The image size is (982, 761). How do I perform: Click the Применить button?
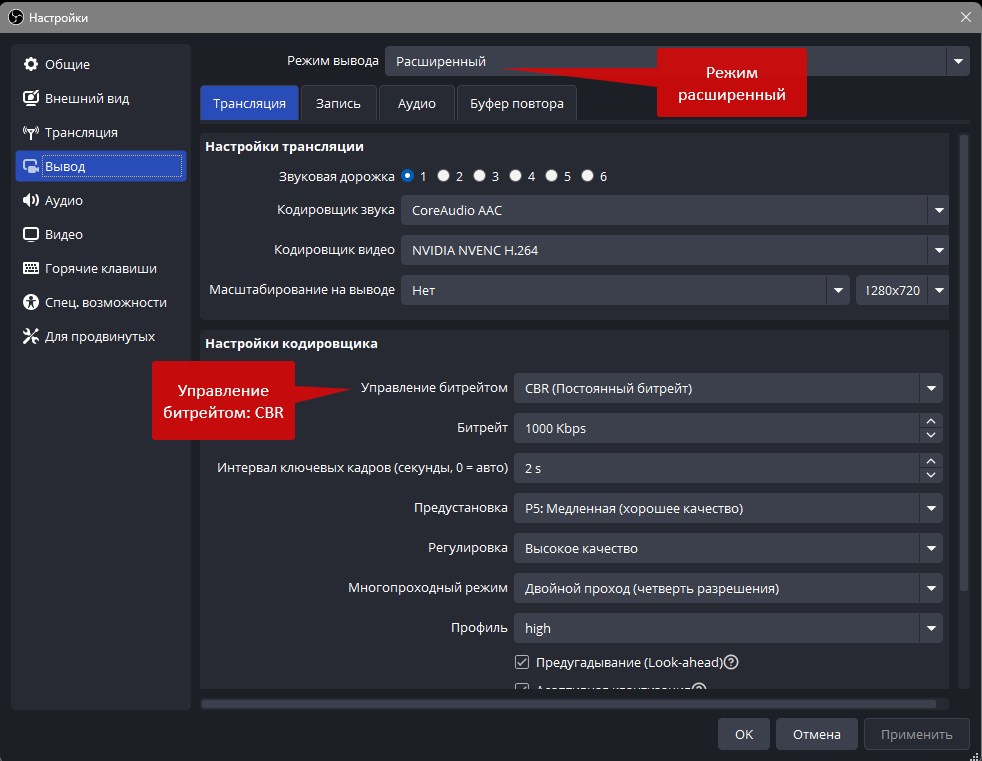coord(916,734)
